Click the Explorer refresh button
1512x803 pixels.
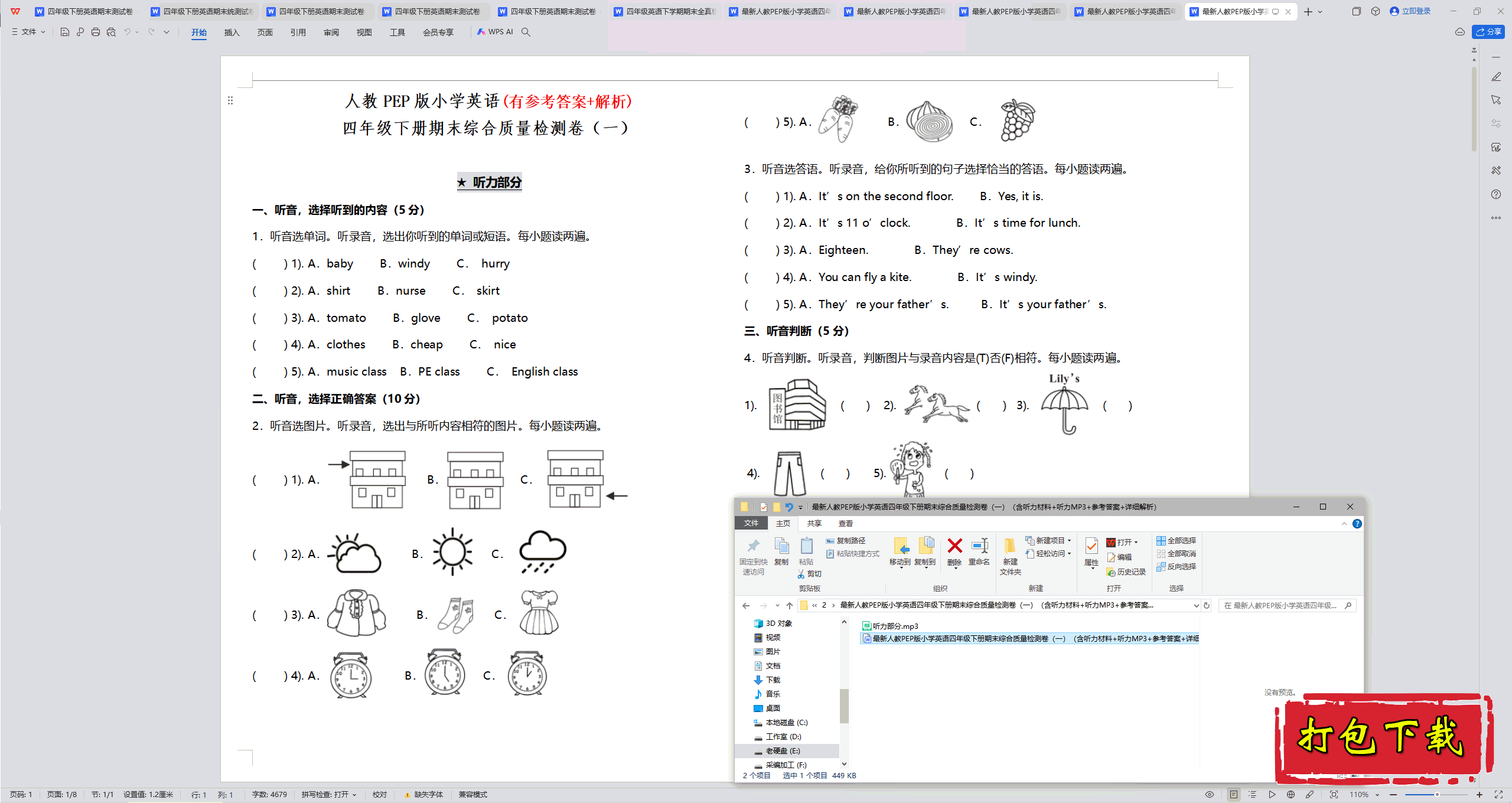[1207, 605]
